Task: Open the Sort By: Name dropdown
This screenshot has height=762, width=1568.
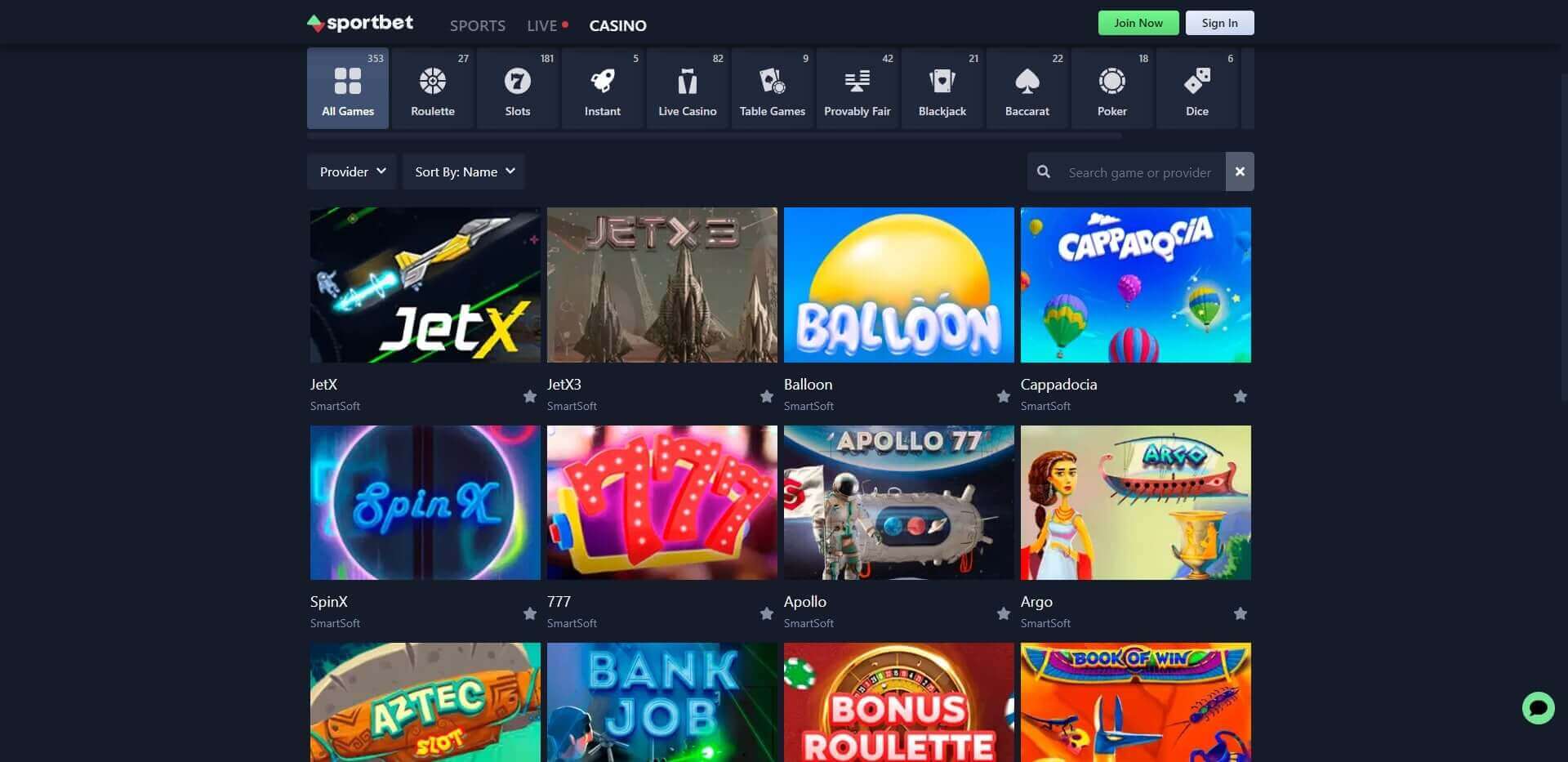Action: [463, 172]
